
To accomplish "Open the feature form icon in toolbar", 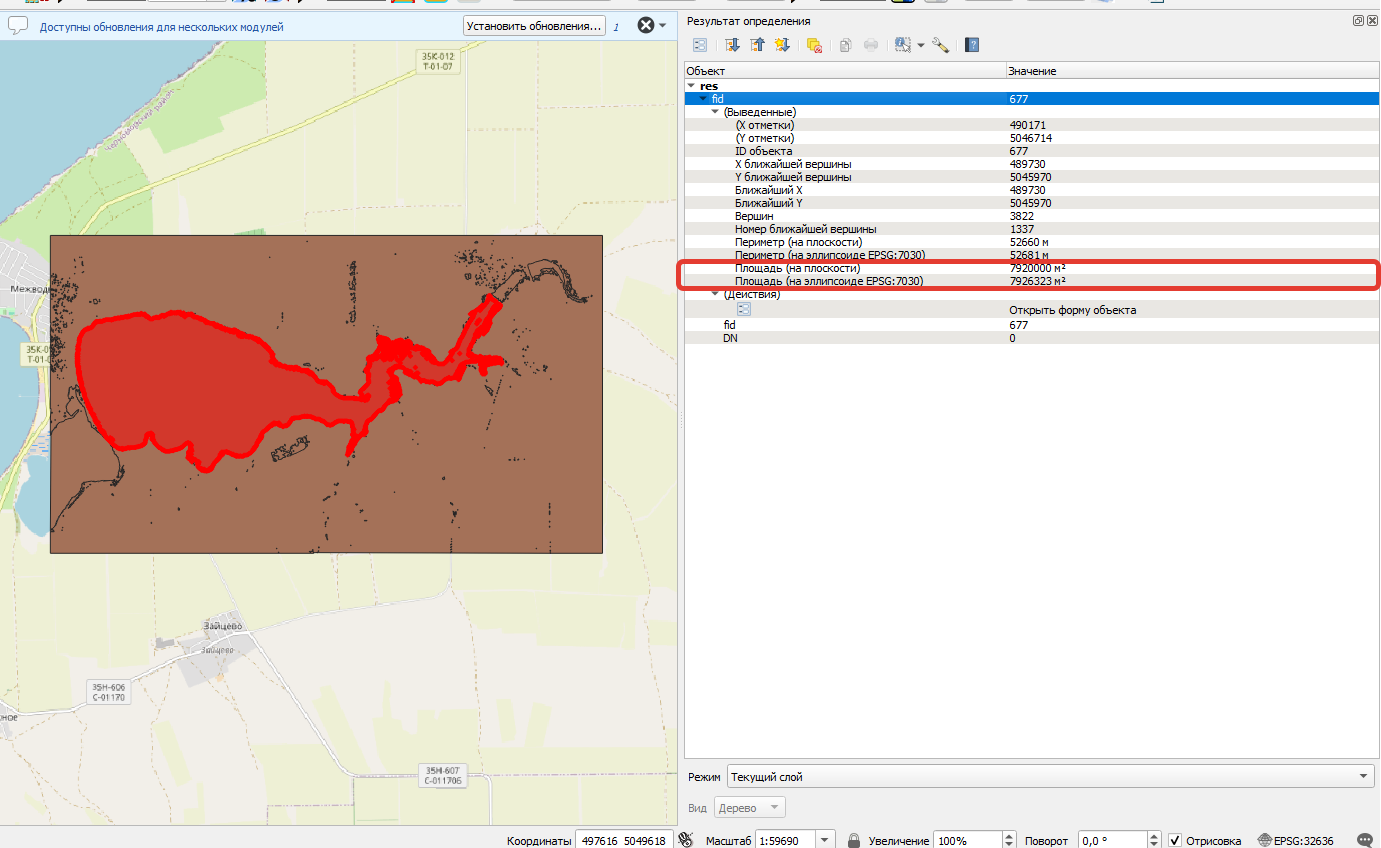I will pyautogui.click(x=700, y=45).
